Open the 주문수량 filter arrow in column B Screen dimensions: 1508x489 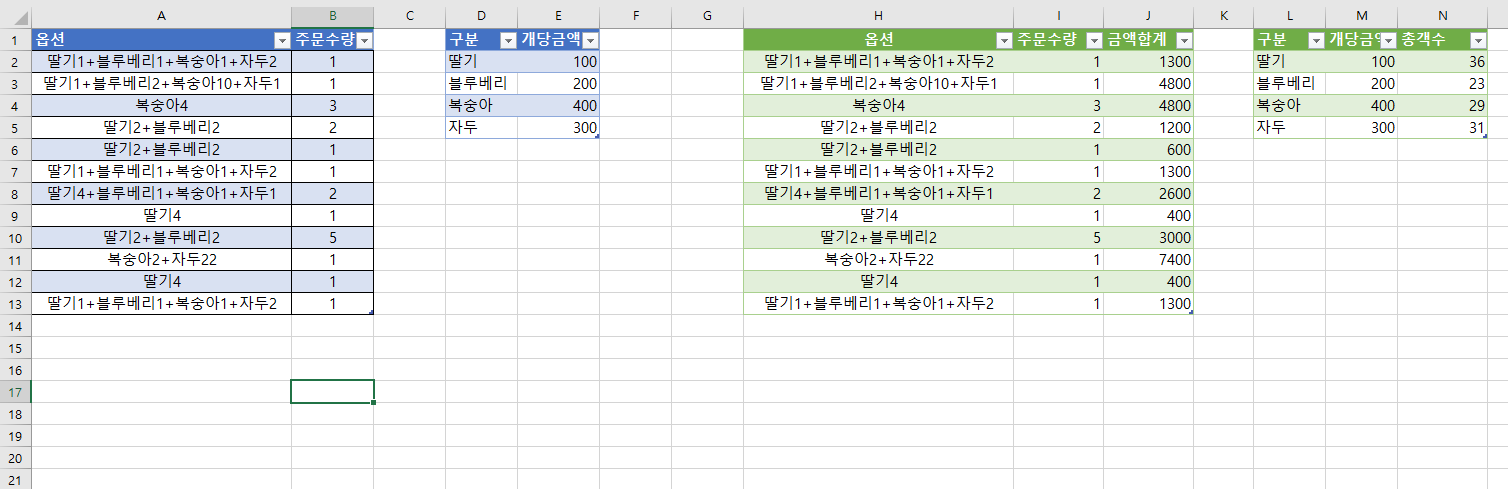tap(363, 40)
